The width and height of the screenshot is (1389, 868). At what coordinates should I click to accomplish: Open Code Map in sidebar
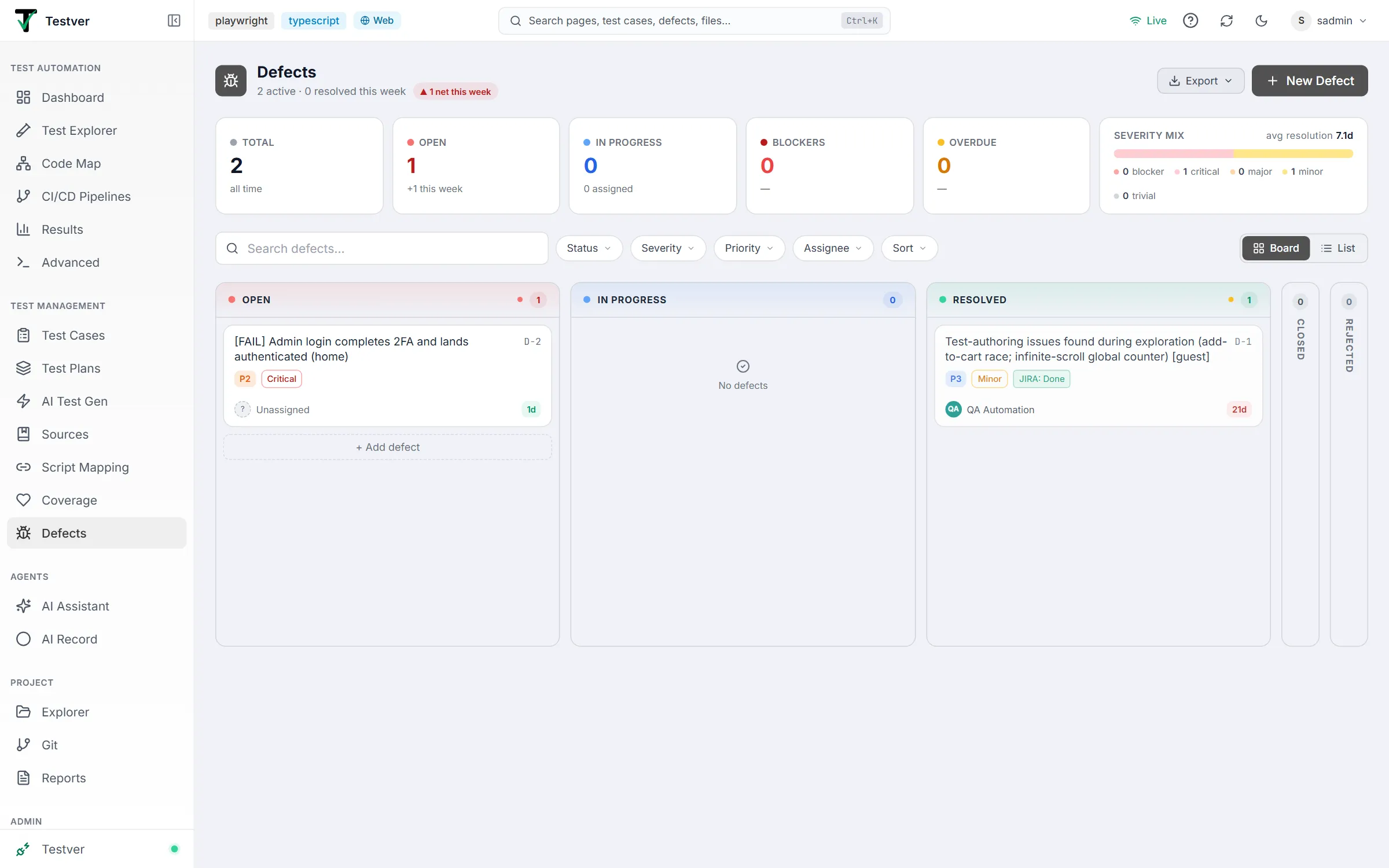[x=97, y=163]
